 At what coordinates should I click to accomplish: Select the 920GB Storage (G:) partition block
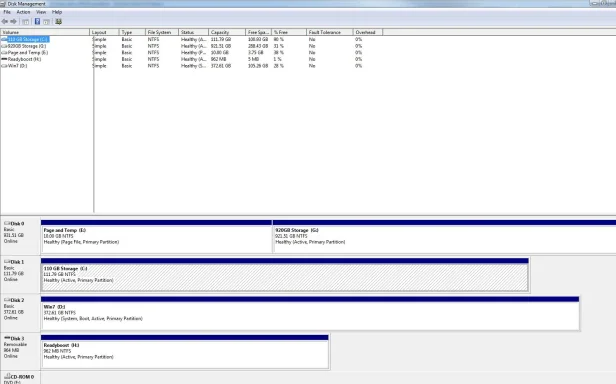click(444, 237)
